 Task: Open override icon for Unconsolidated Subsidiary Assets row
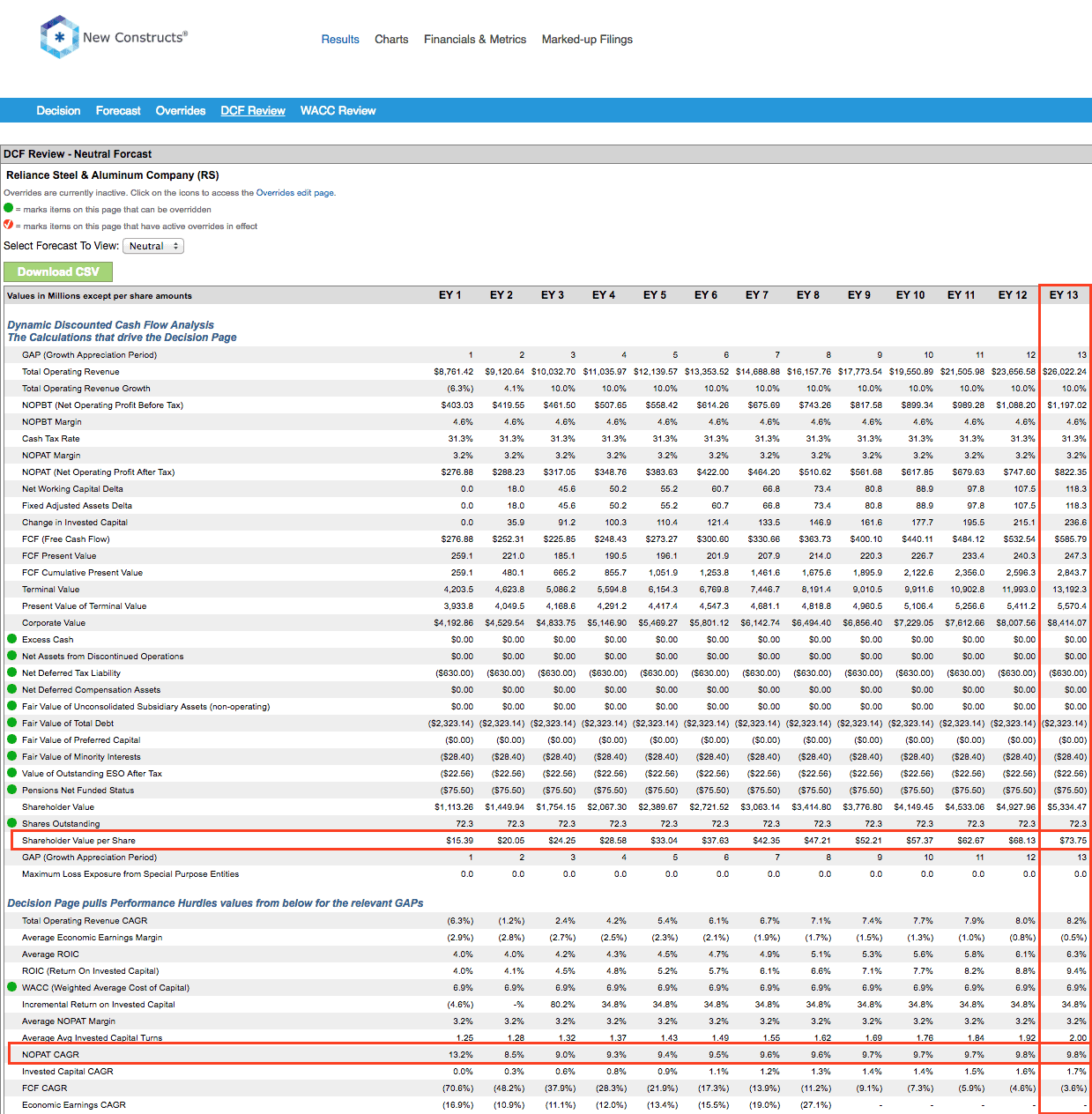[x=12, y=706]
